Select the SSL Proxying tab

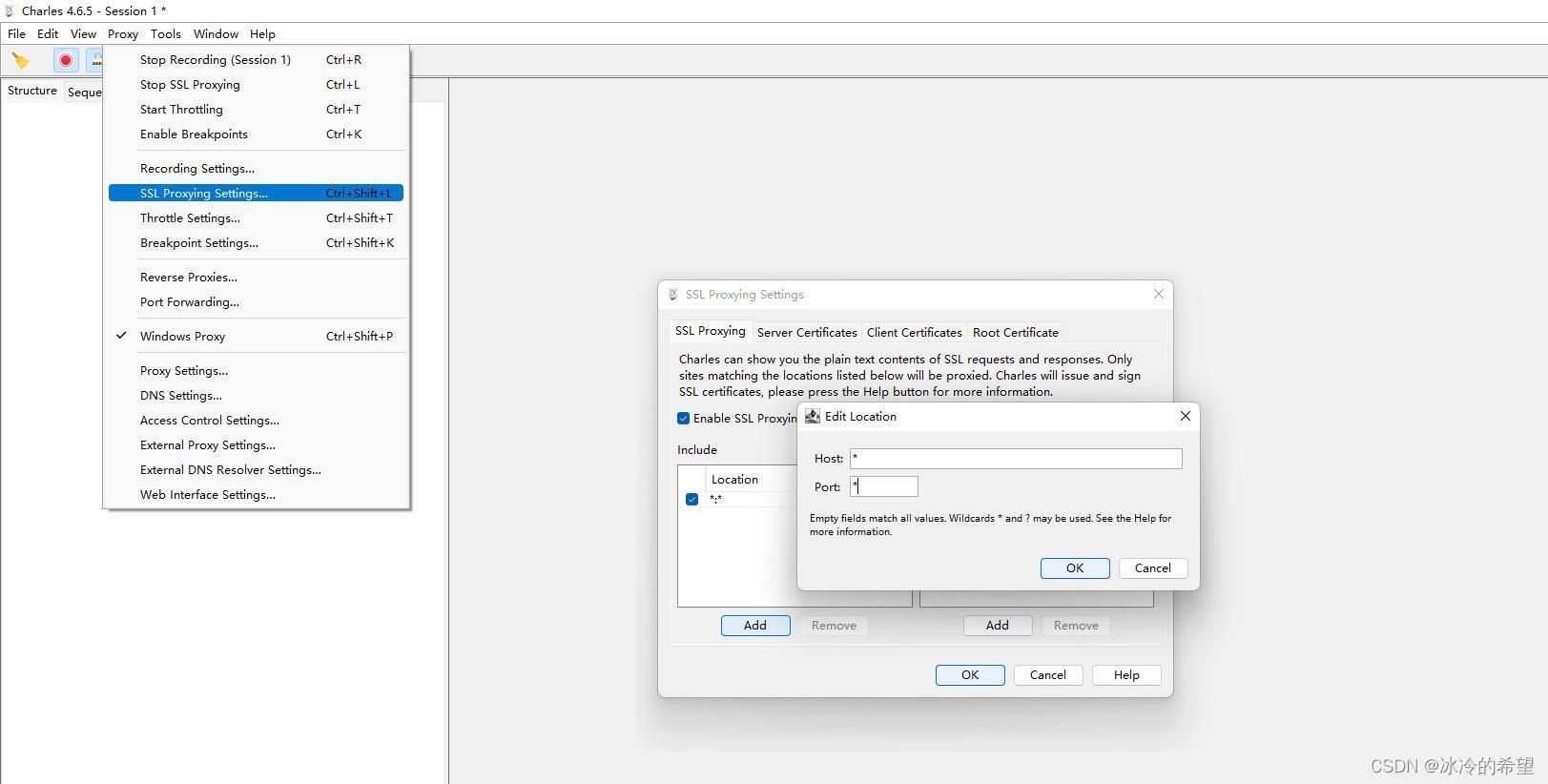(x=710, y=331)
